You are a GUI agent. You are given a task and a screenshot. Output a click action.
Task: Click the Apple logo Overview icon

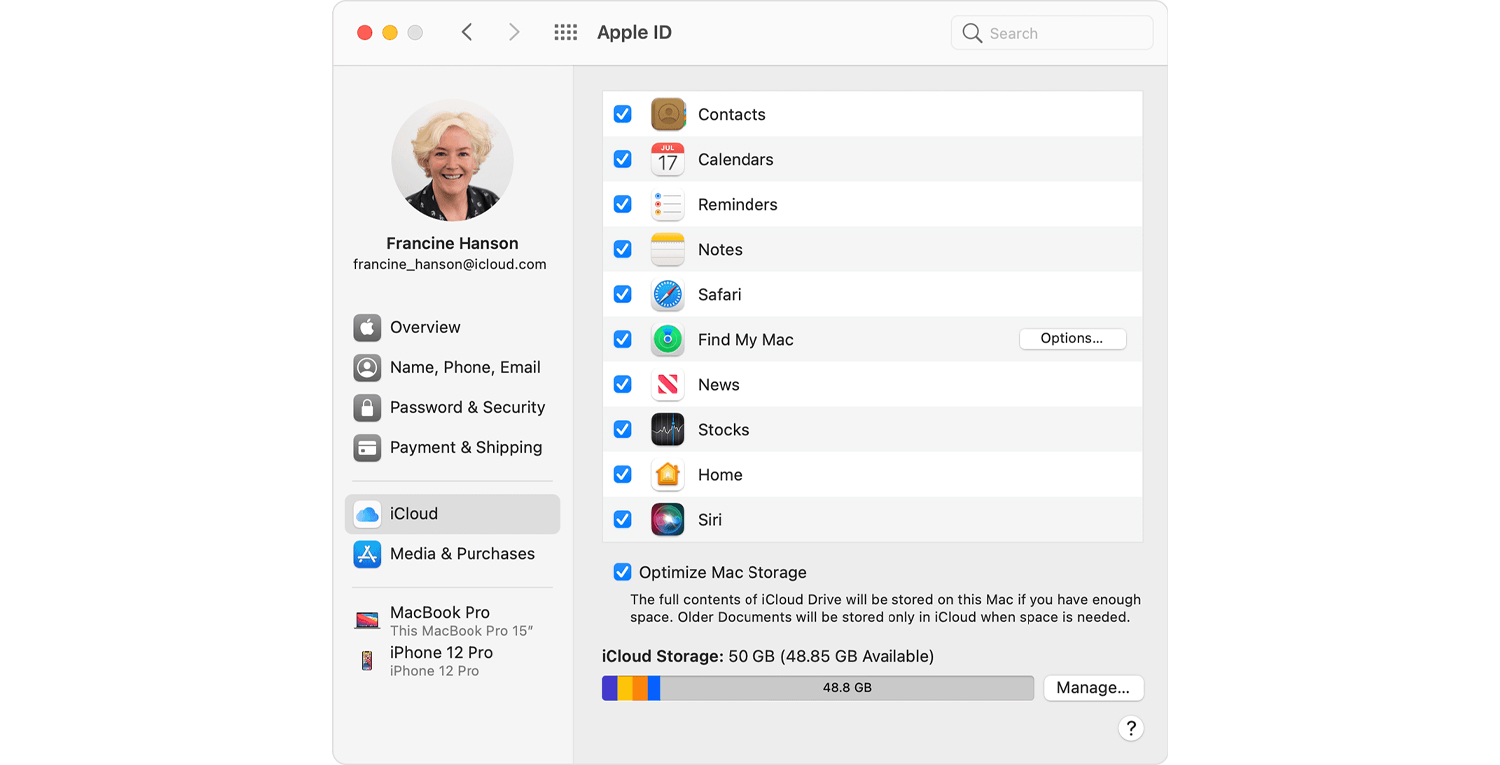(x=367, y=327)
